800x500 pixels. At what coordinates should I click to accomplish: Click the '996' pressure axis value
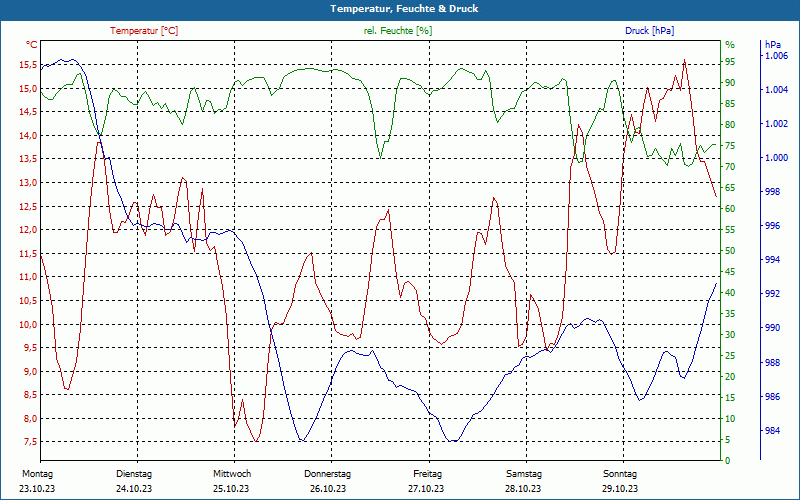click(x=772, y=226)
